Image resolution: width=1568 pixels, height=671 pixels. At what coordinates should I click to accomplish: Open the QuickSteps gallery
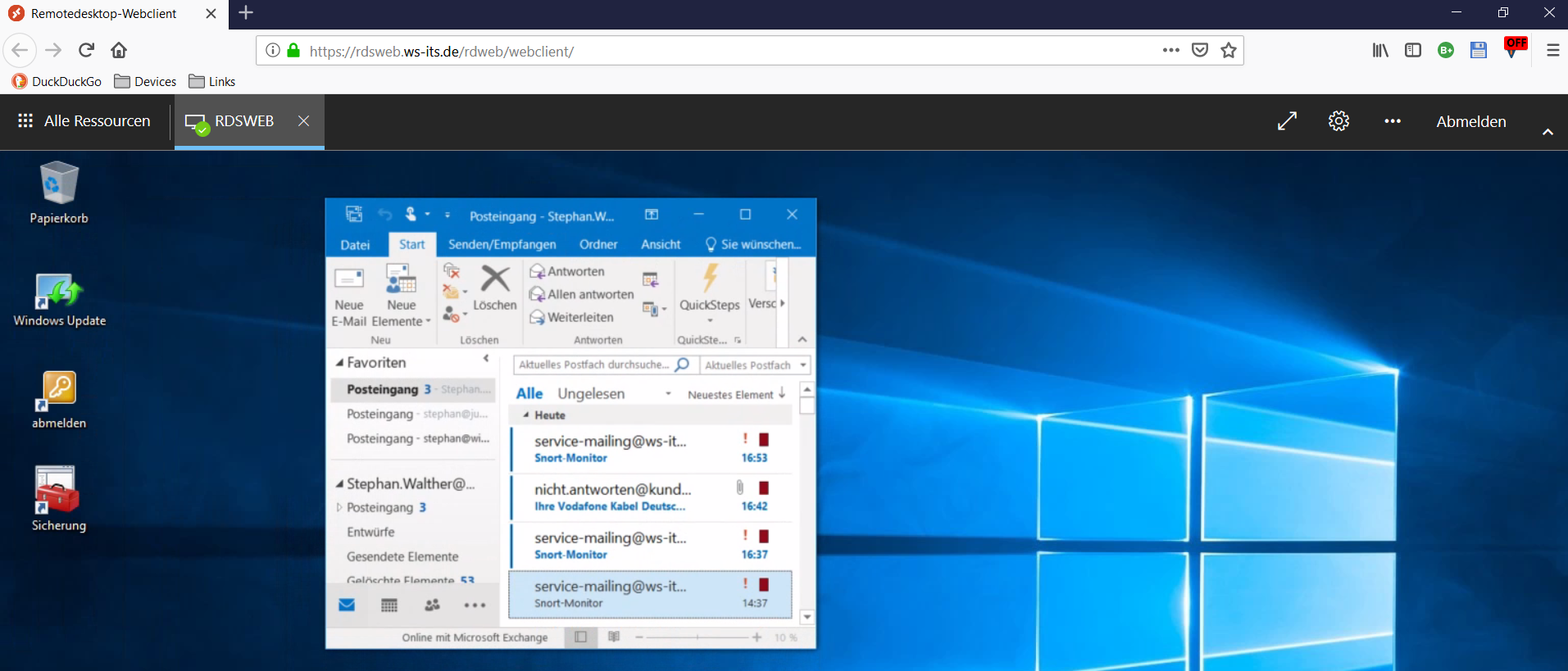click(x=710, y=293)
